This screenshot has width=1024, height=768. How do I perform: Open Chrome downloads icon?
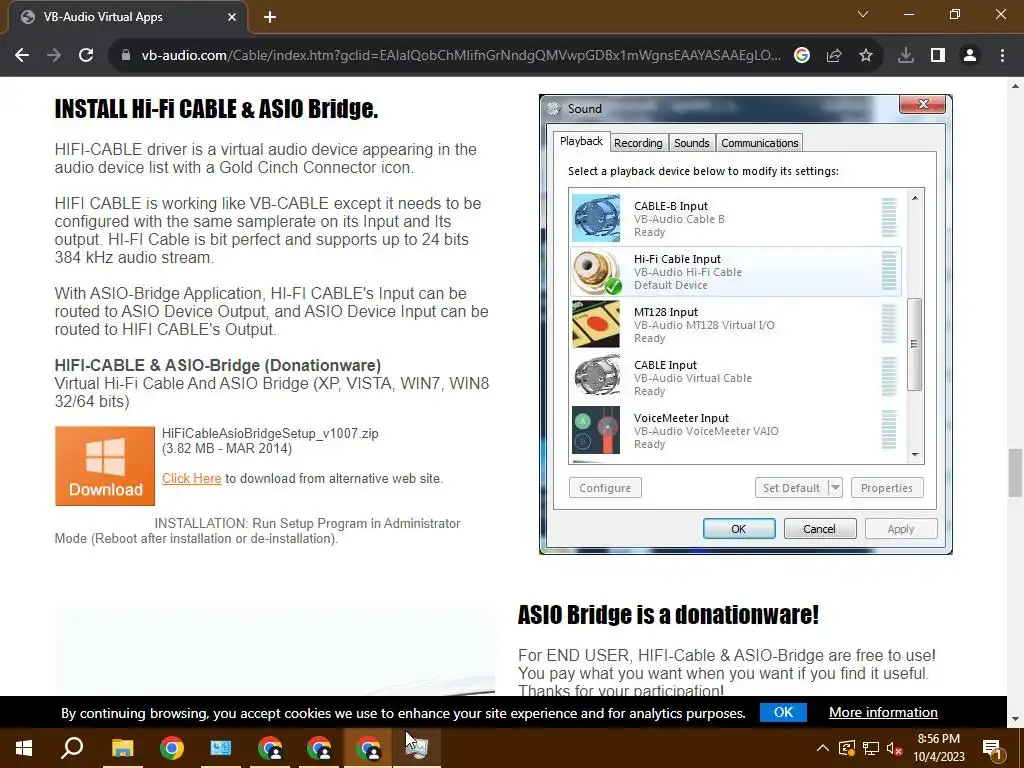point(906,56)
